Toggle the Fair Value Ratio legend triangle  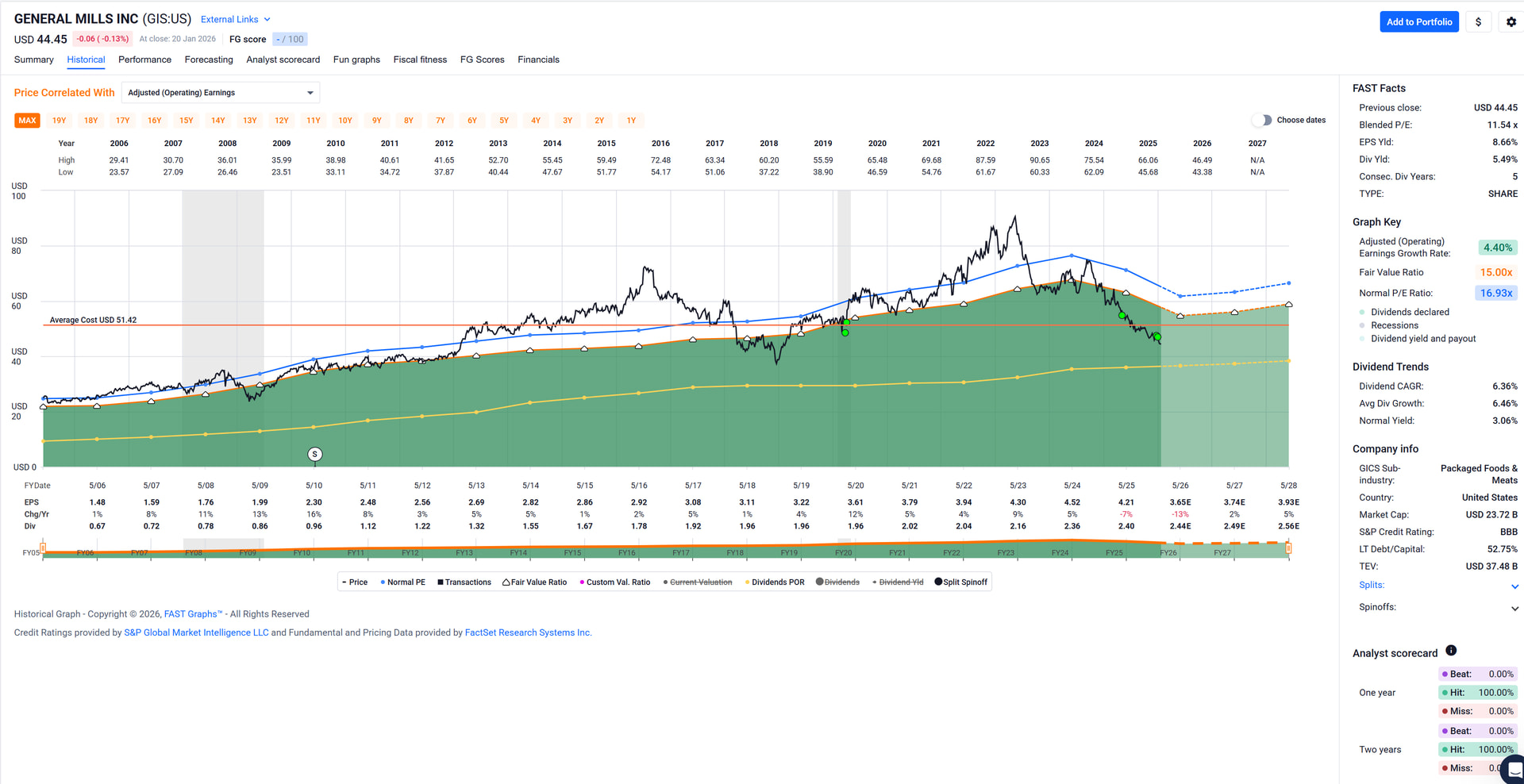[506, 582]
